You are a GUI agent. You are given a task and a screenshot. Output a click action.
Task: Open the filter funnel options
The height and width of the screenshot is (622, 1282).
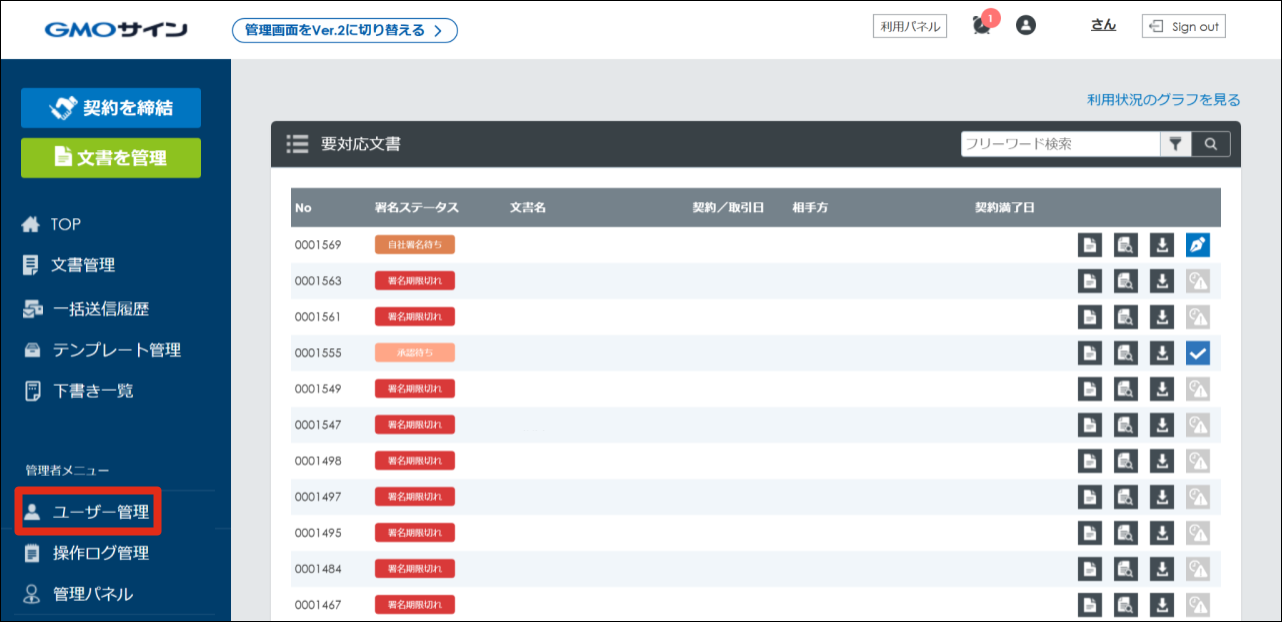coord(1175,144)
